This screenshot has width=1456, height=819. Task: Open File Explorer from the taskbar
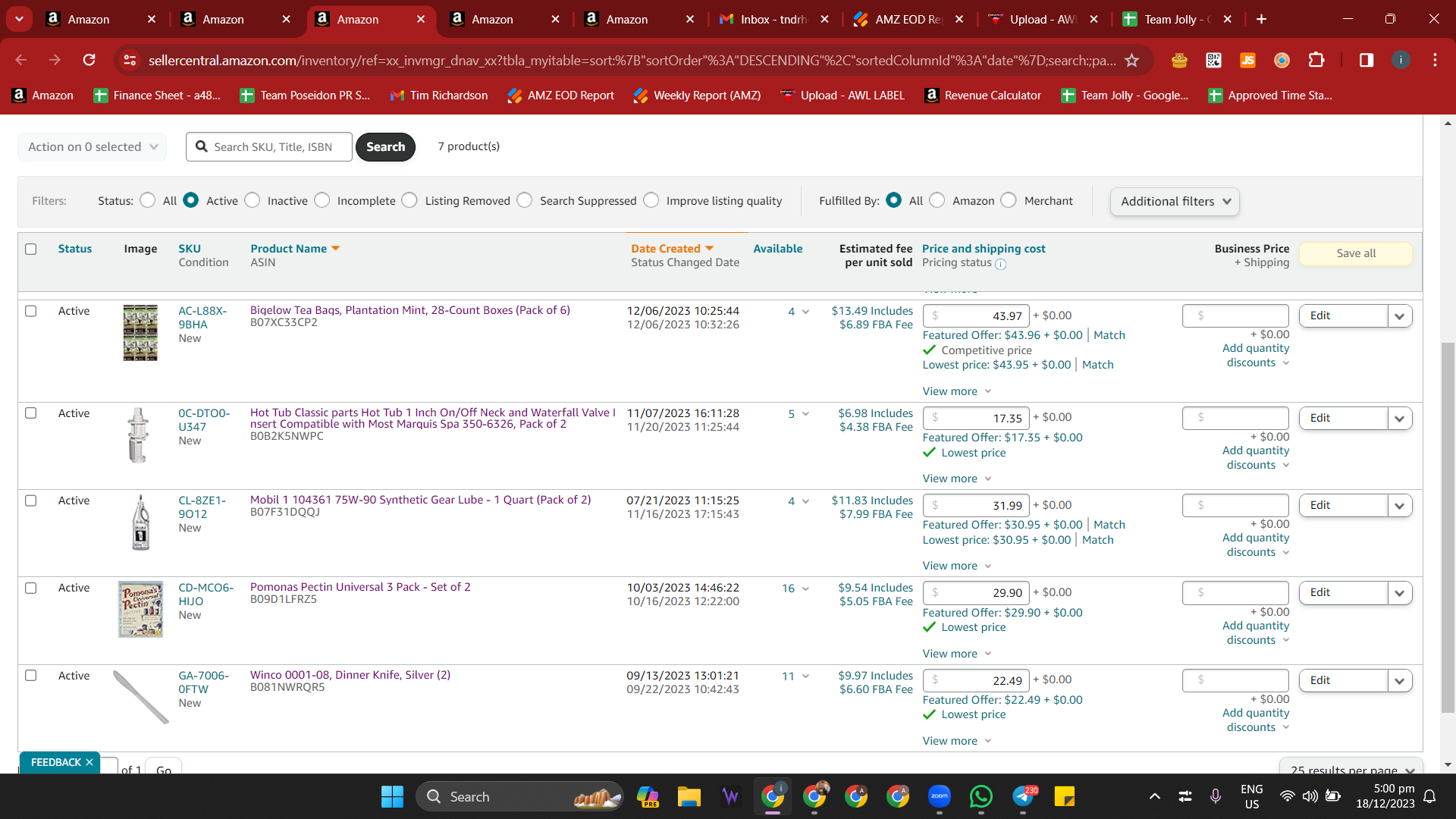point(689,796)
